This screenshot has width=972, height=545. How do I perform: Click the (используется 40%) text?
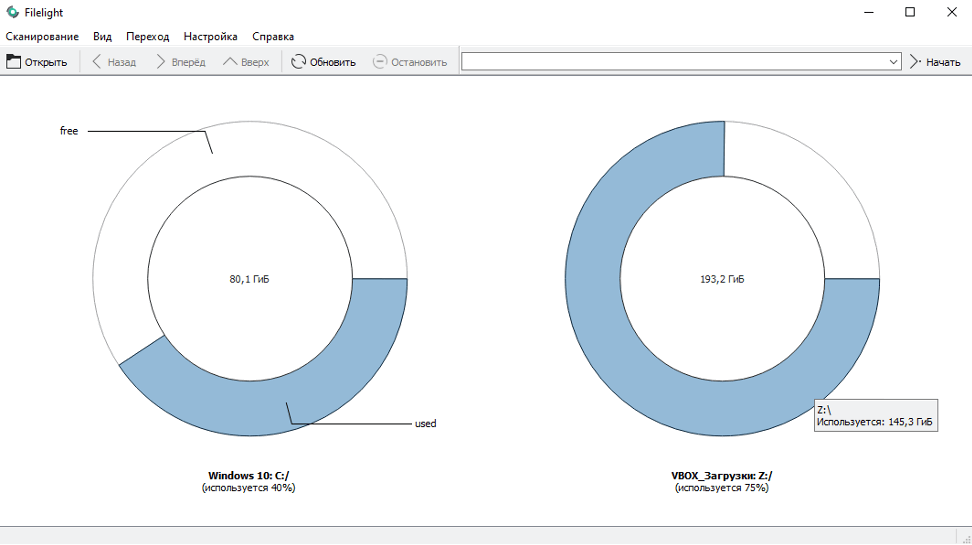click(x=249, y=488)
